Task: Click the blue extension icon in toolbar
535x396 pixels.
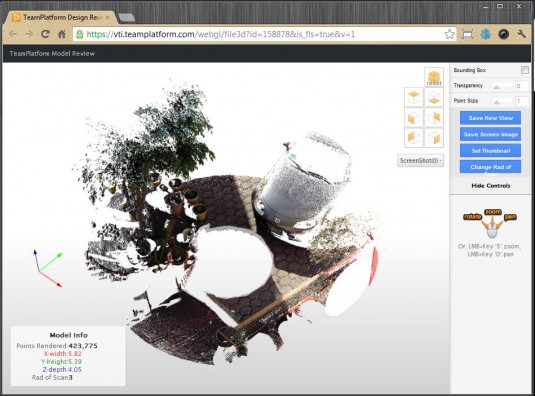Action: (x=486, y=34)
